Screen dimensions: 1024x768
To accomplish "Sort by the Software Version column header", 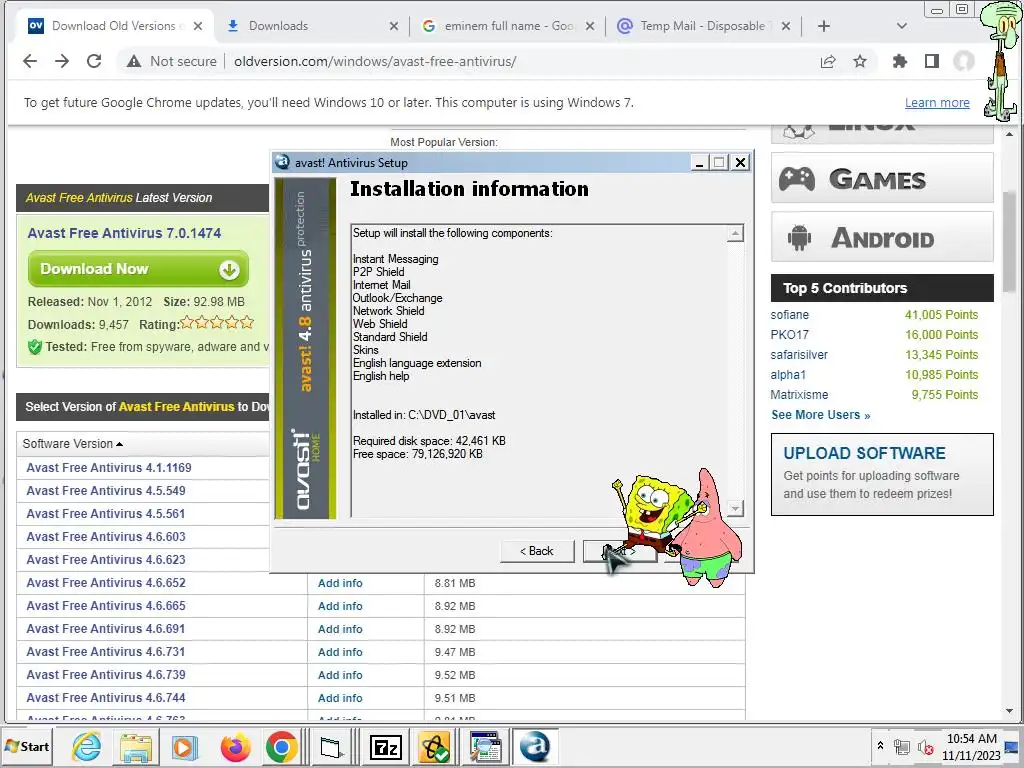I will (x=72, y=443).
